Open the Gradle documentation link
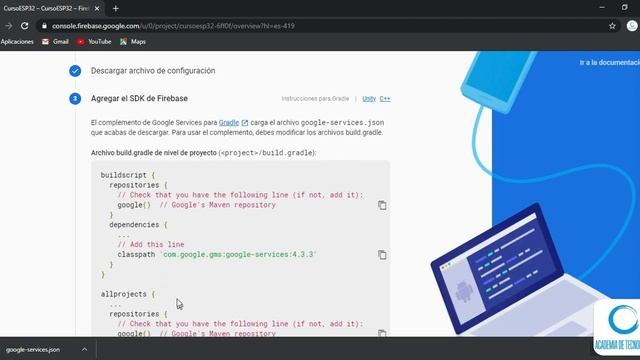The image size is (640, 360). point(229,122)
